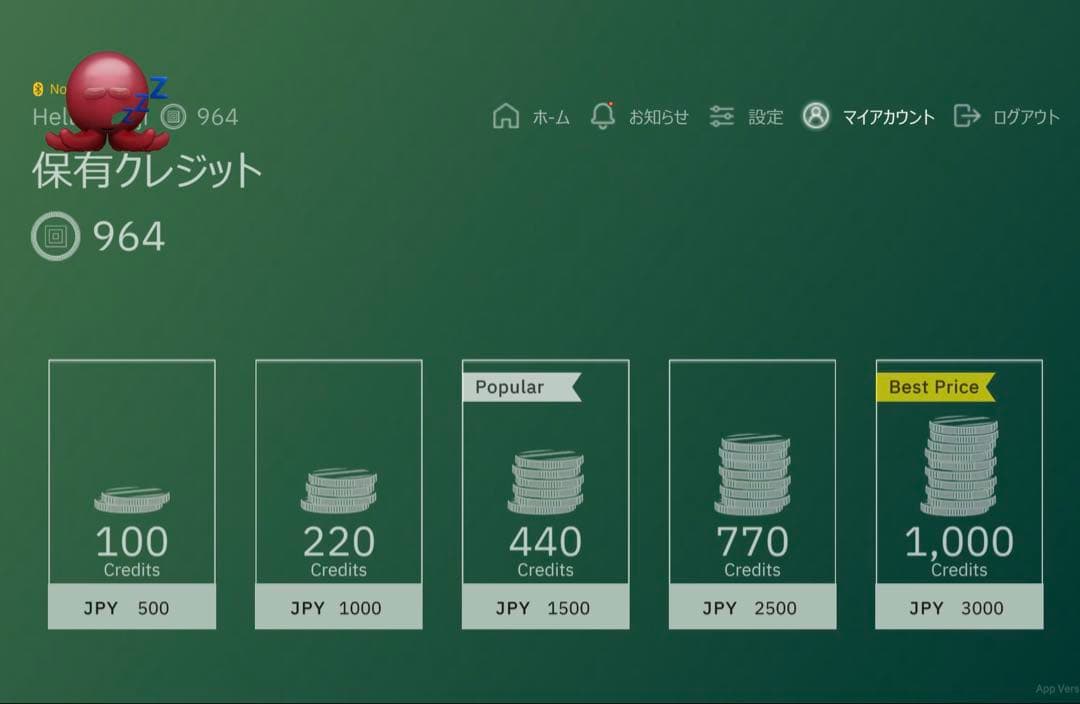
Task: Click the yellow Best Price ribbon
Action: pos(933,387)
